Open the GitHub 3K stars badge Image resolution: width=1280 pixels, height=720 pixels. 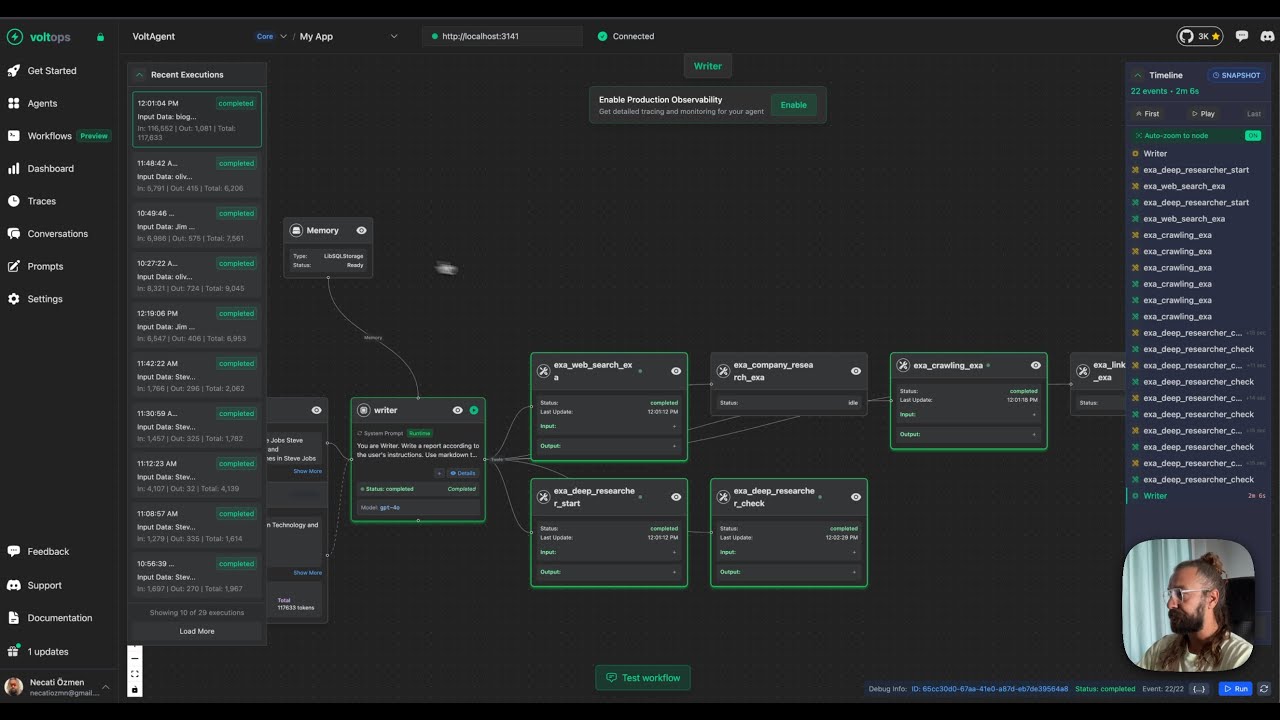click(1200, 36)
